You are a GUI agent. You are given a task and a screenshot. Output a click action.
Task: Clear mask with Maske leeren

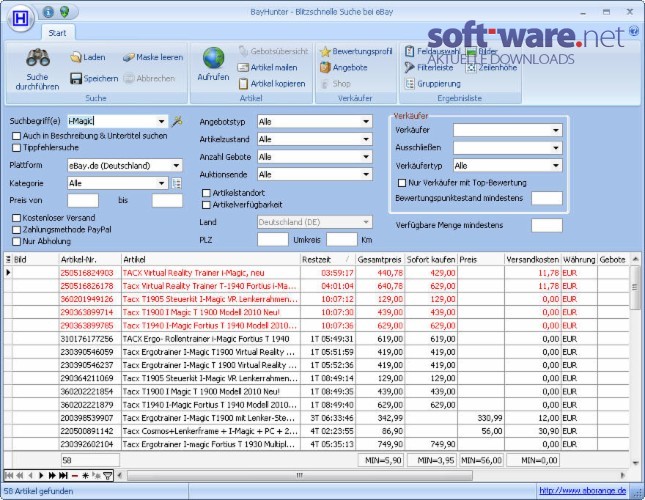click(153, 57)
